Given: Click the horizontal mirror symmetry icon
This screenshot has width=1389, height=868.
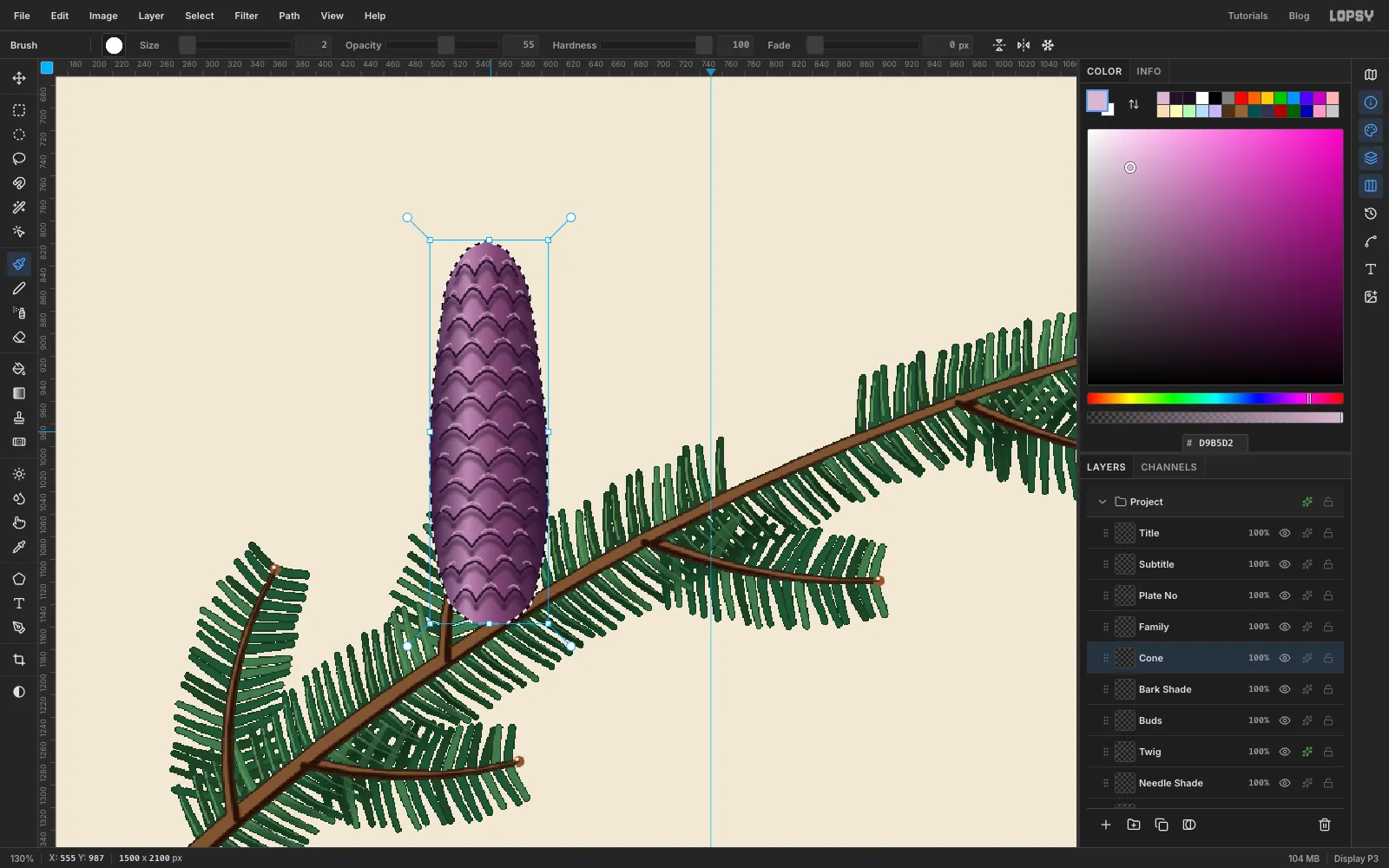Looking at the screenshot, I should (x=1024, y=45).
